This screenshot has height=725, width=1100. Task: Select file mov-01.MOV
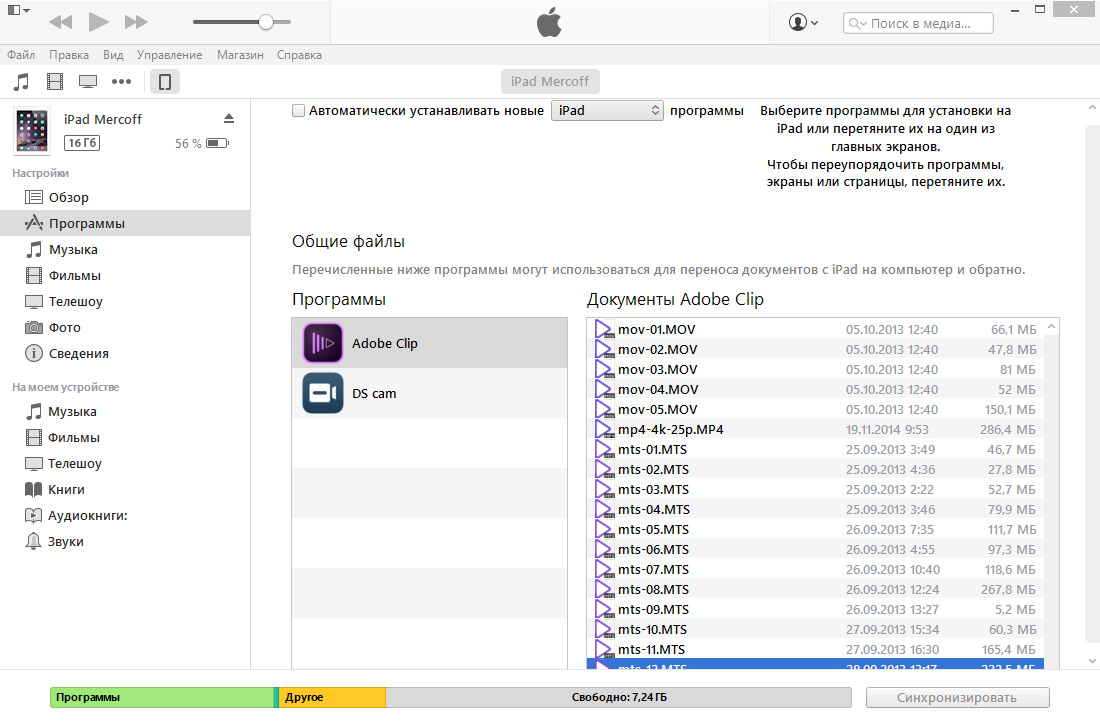pyautogui.click(x=815, y=329)
